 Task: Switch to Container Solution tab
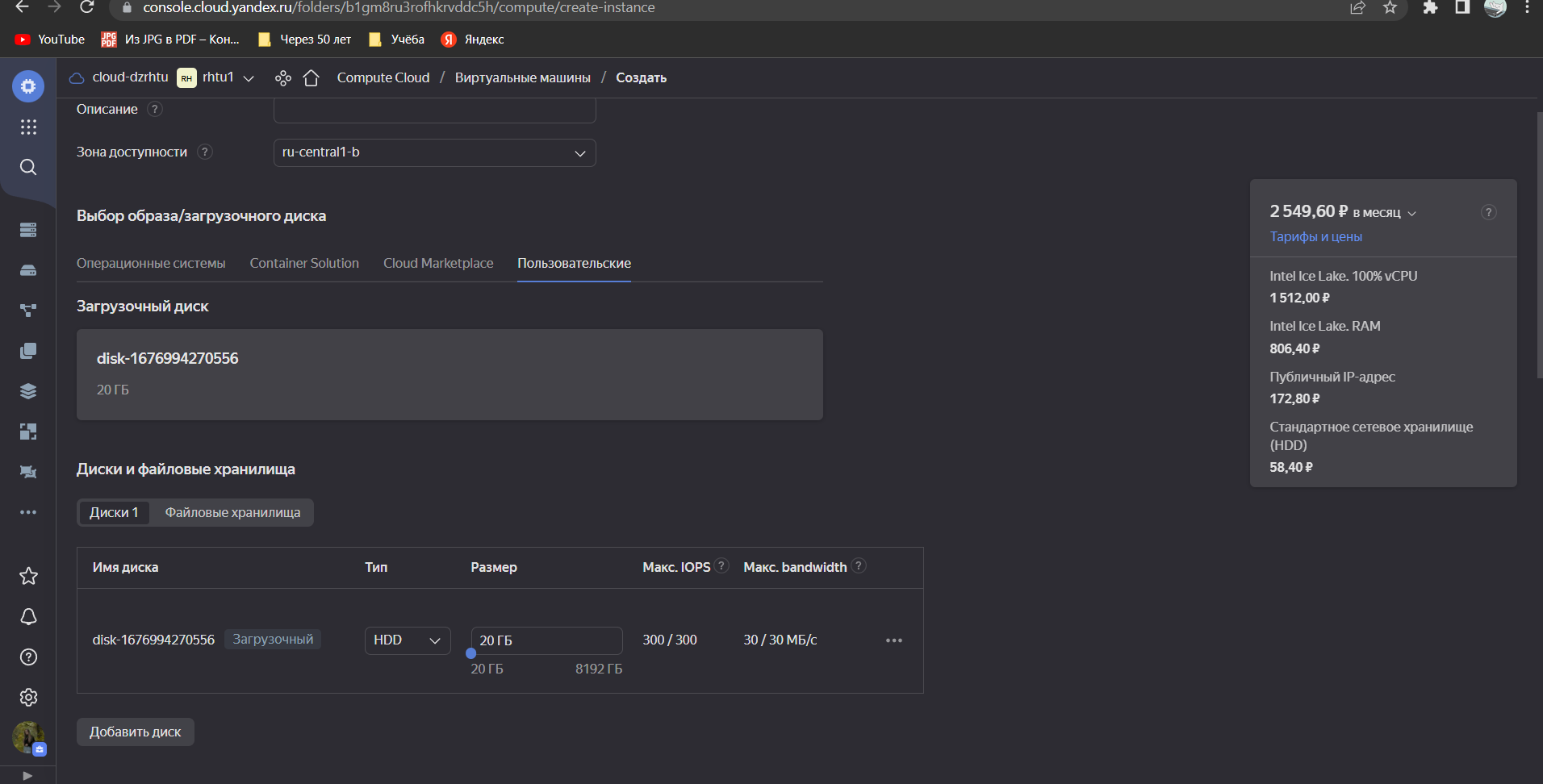[x=304, y=263]
